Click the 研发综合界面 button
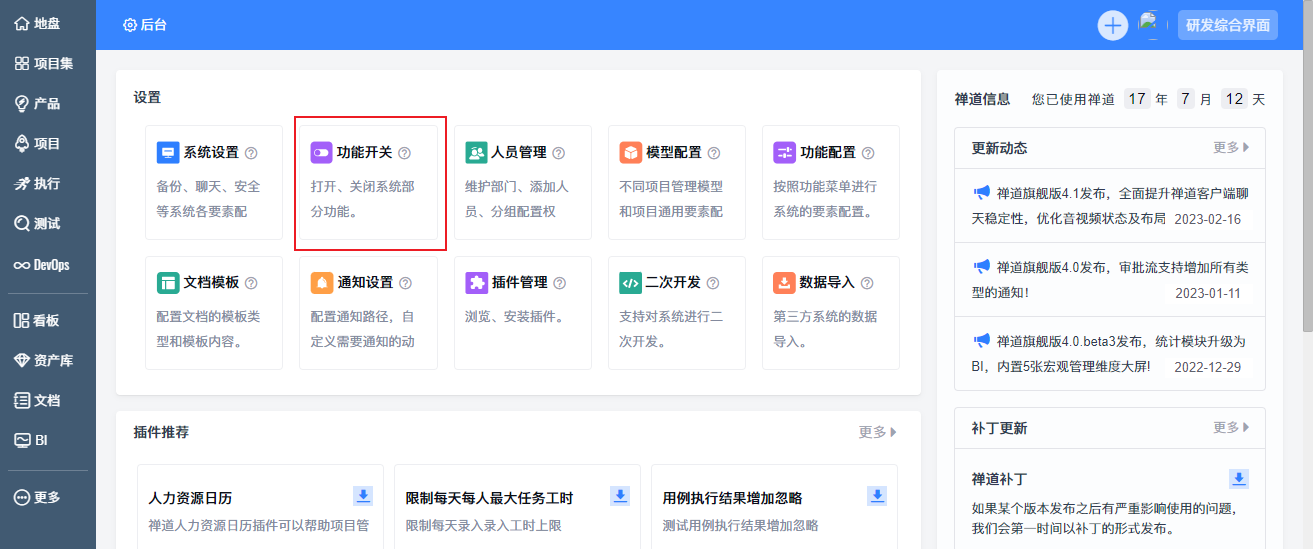 (1228, 25)
